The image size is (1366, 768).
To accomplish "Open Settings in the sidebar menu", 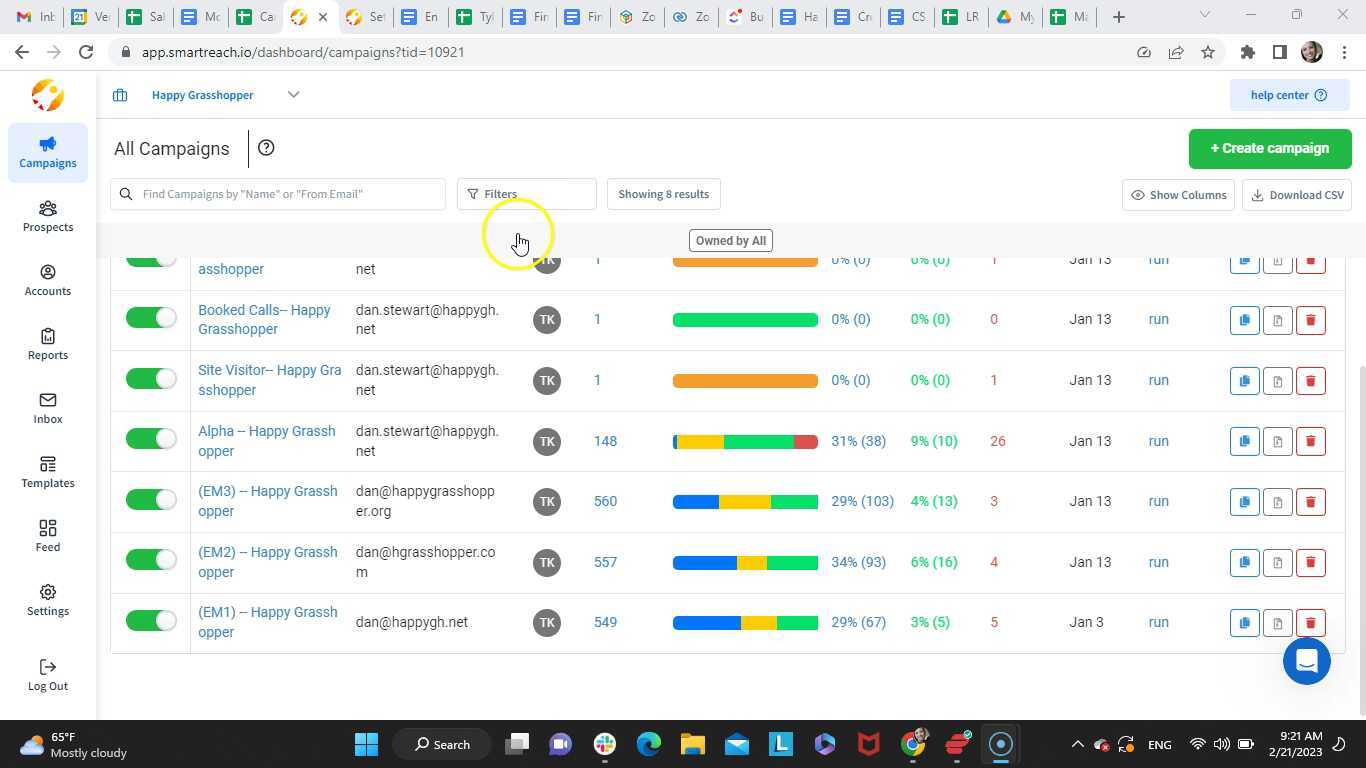I will click(48, 600).
